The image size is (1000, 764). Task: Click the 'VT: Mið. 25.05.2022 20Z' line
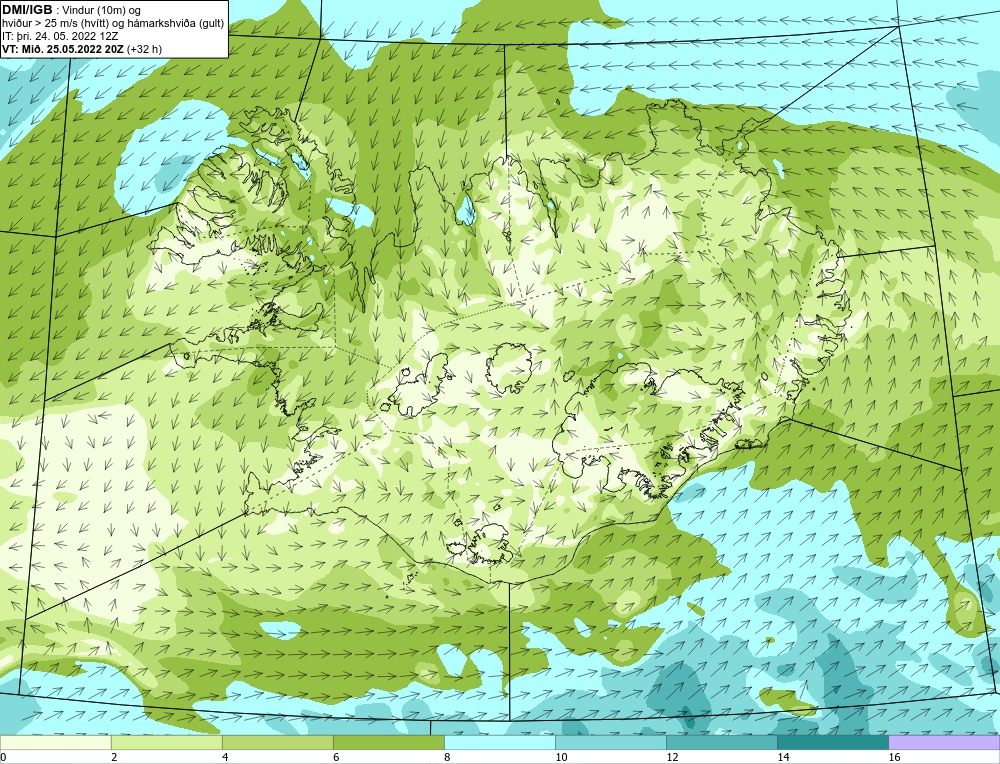tap(63, 49)
